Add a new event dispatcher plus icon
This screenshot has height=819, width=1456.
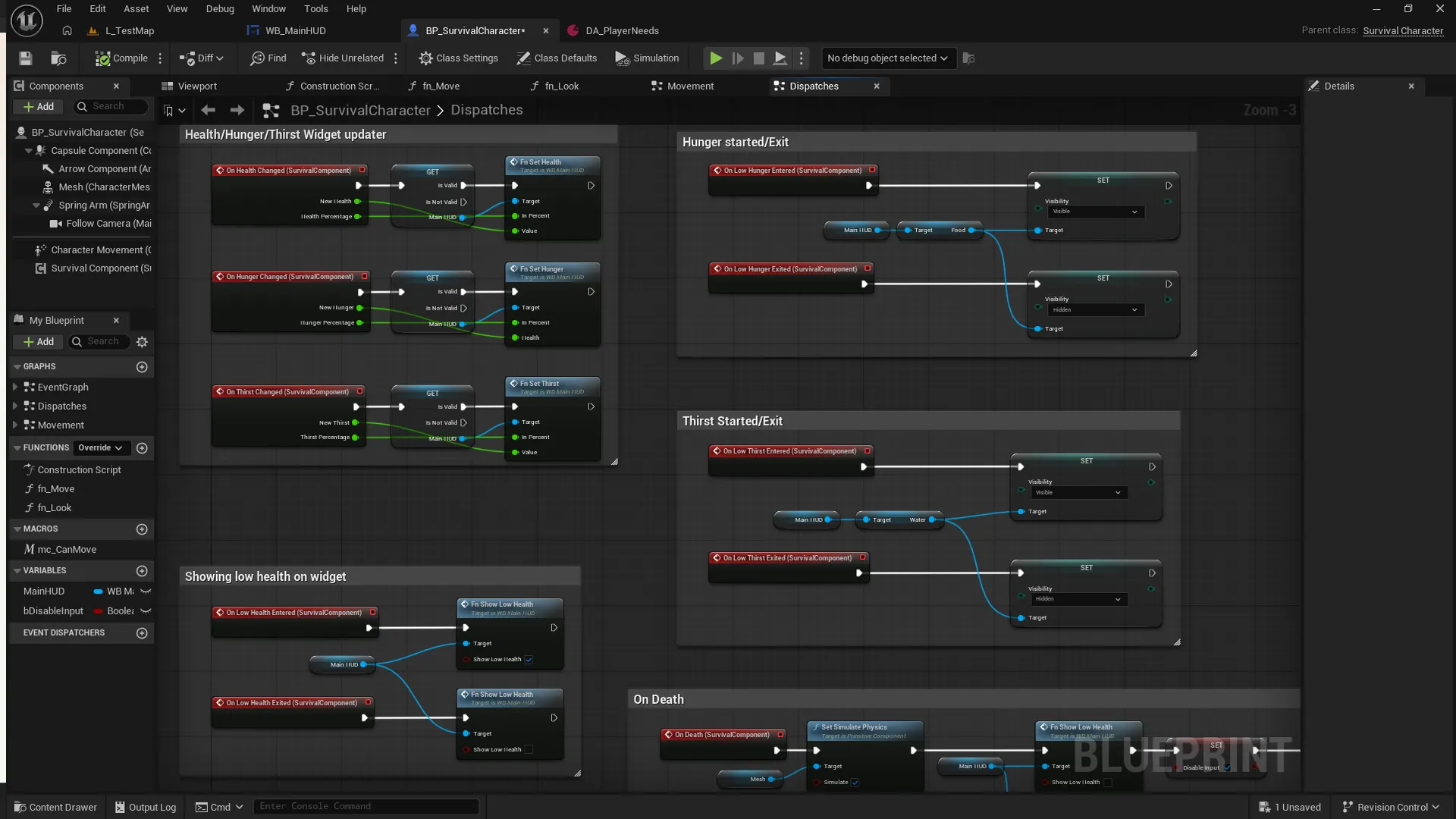142,633
